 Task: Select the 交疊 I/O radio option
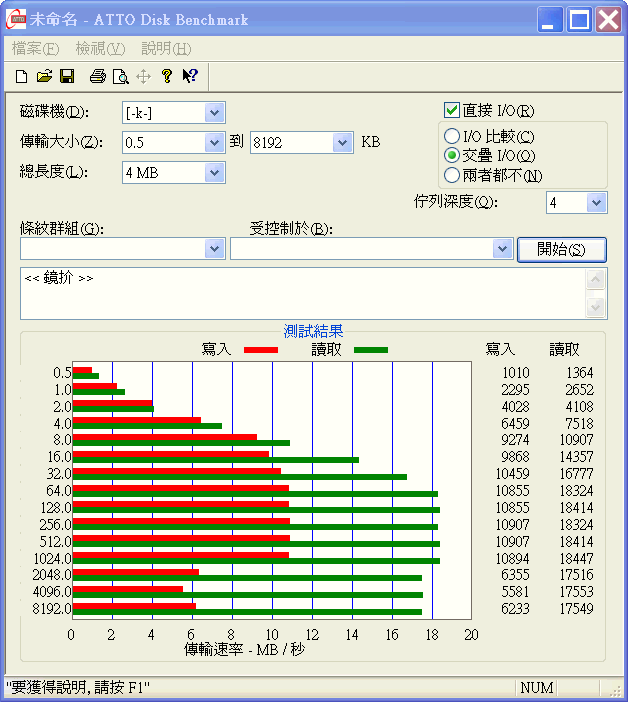point(452,155)
